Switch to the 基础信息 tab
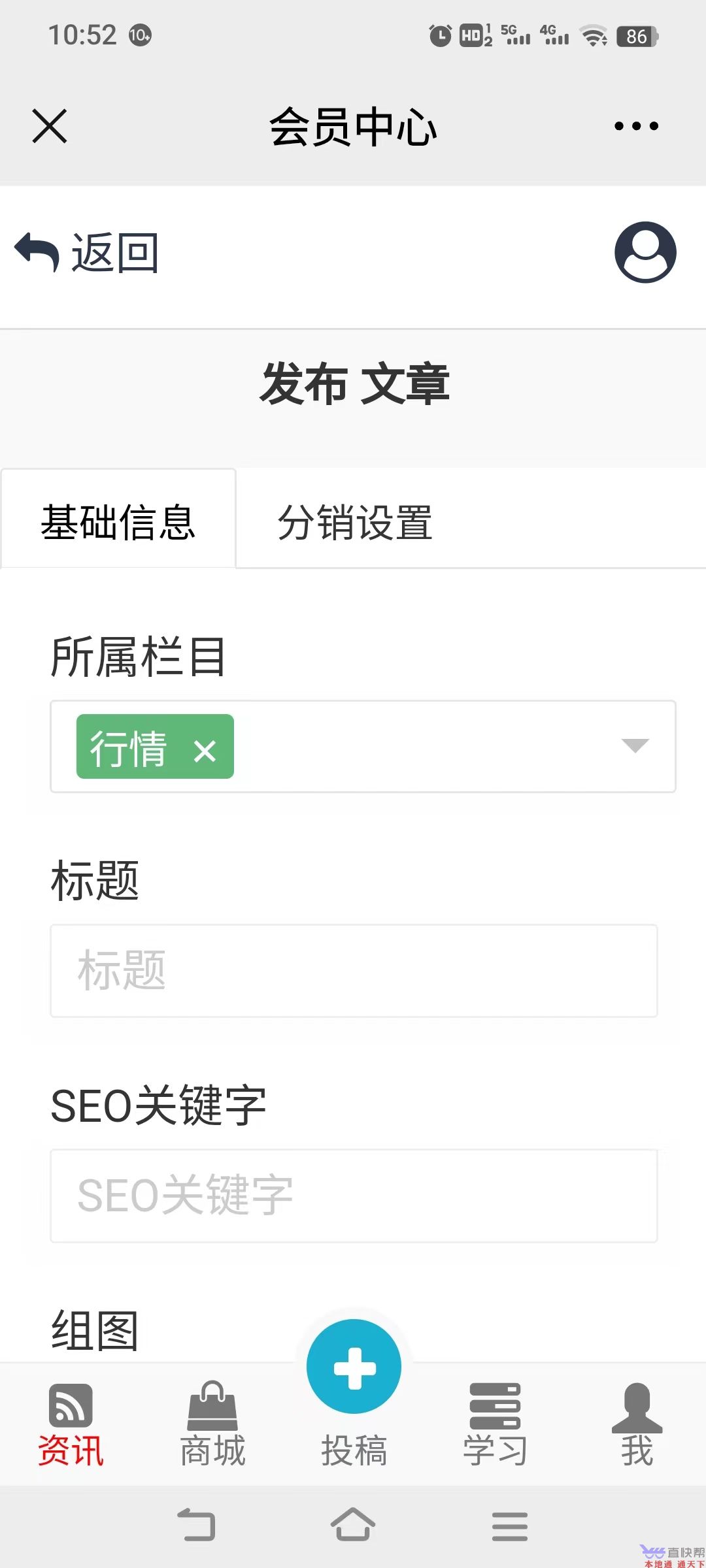Image resolution: width=706 pixels, height=1568 pixels. [118, 521]
